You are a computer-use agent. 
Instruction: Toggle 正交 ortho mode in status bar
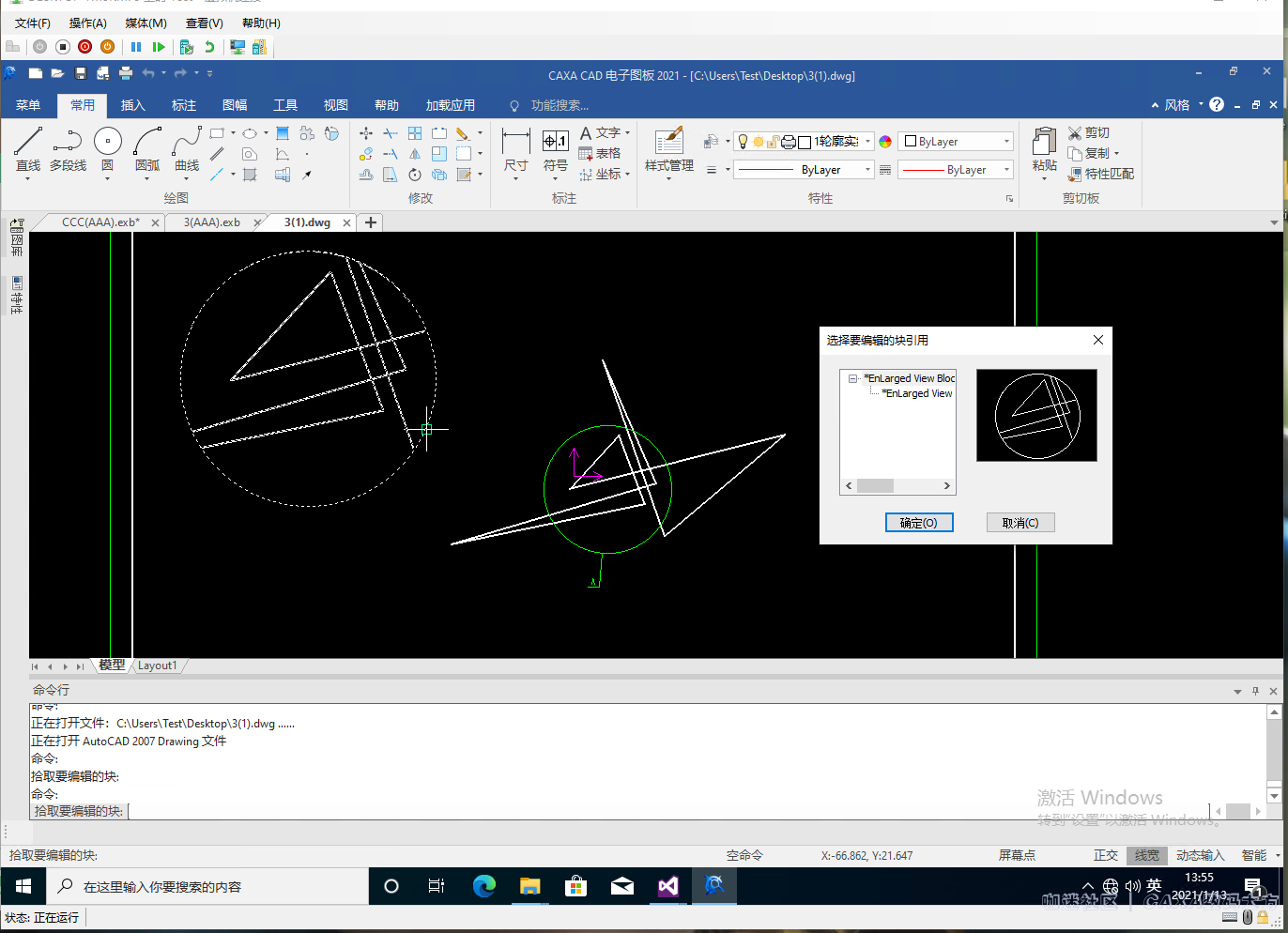click(1105, 855)
